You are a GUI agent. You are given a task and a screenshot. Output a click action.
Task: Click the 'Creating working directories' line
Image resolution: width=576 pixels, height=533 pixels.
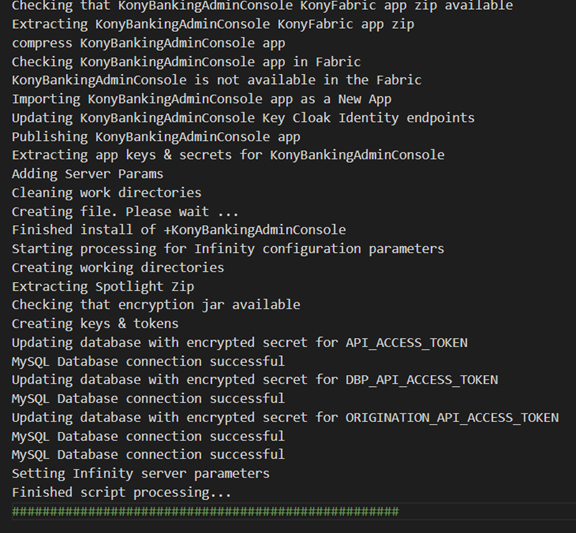[x=118, y=267]
